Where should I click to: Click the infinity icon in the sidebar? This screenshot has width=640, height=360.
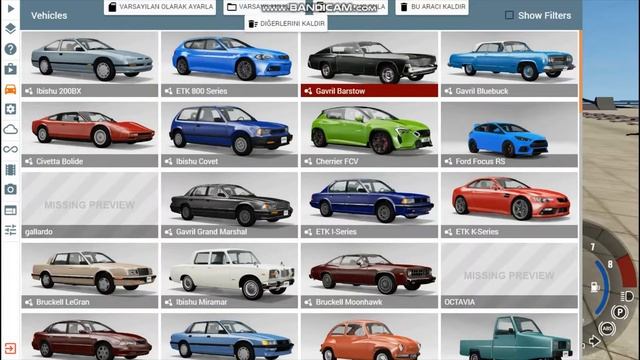11,149
